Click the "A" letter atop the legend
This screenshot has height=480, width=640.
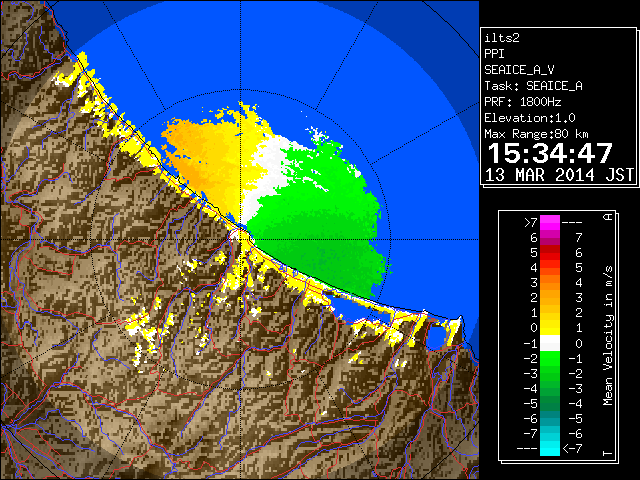tap(608, 217)
